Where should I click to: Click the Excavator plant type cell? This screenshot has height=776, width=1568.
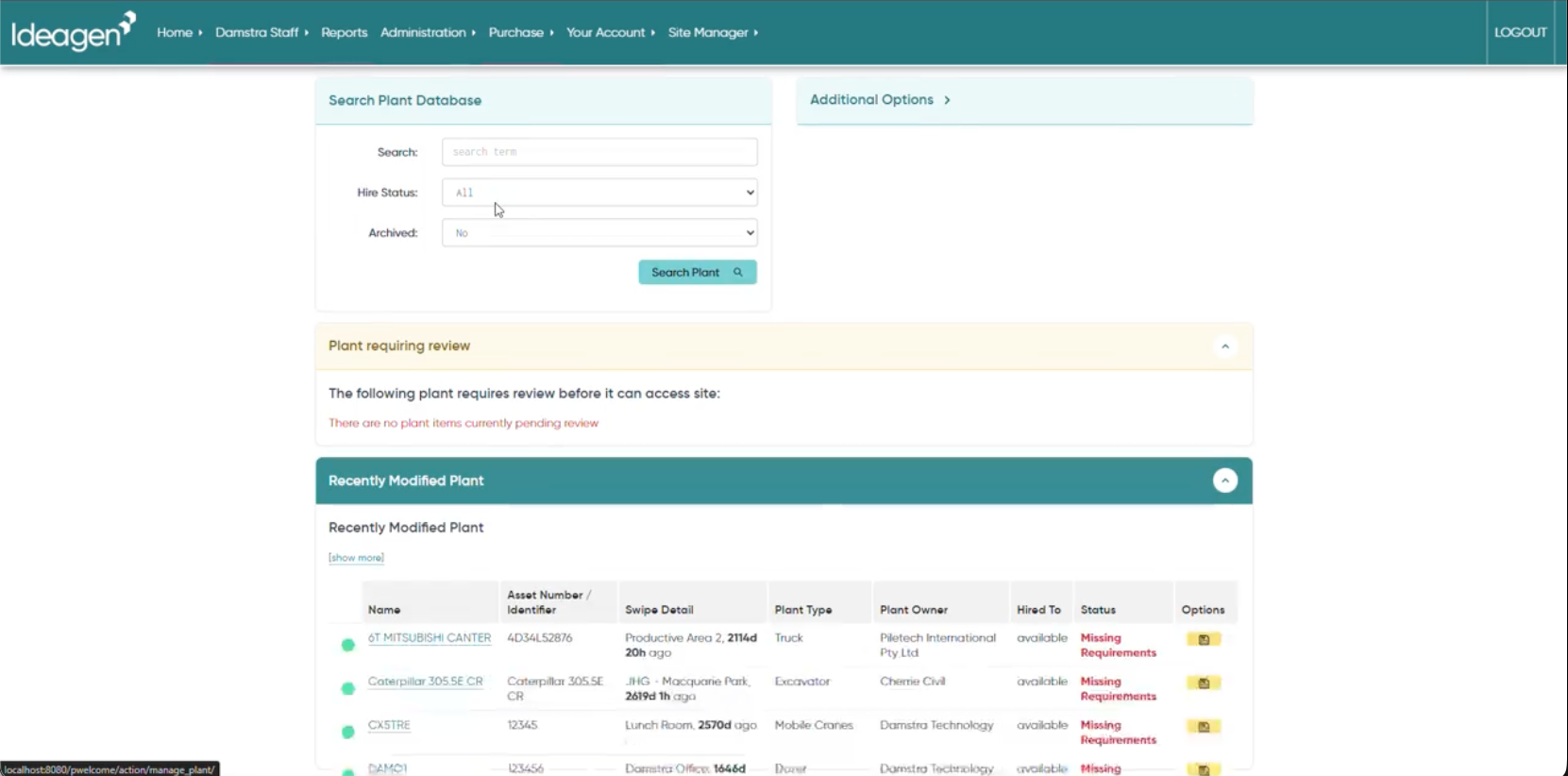click(x=802, y=682)
